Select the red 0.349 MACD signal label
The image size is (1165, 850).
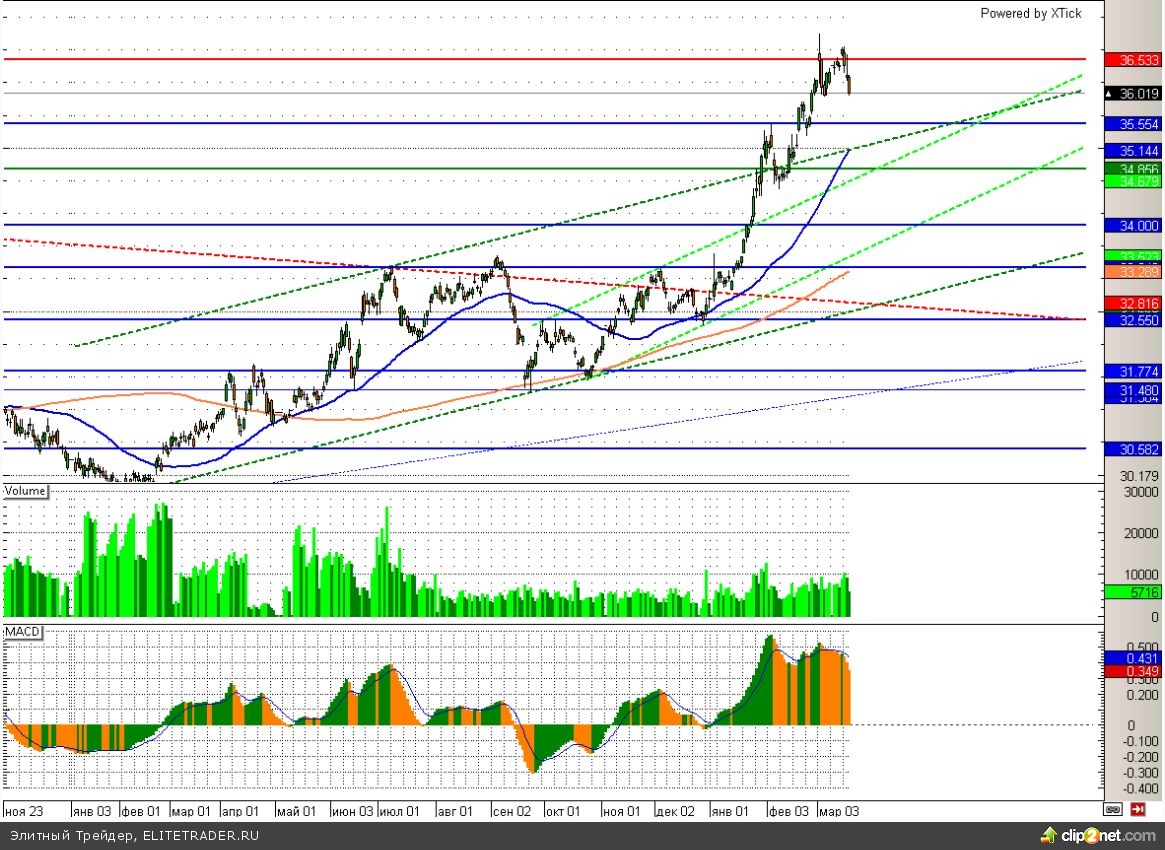1132,671
